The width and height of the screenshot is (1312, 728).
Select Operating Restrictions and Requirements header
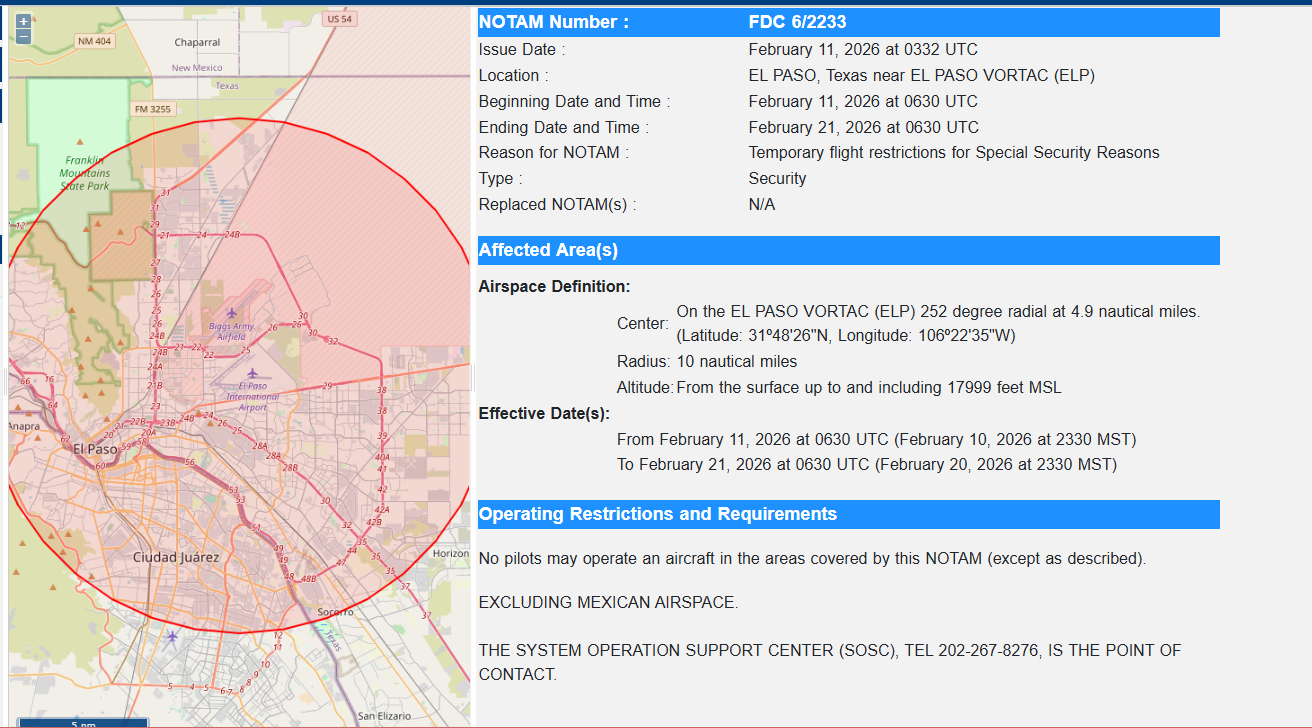point(657,514)
